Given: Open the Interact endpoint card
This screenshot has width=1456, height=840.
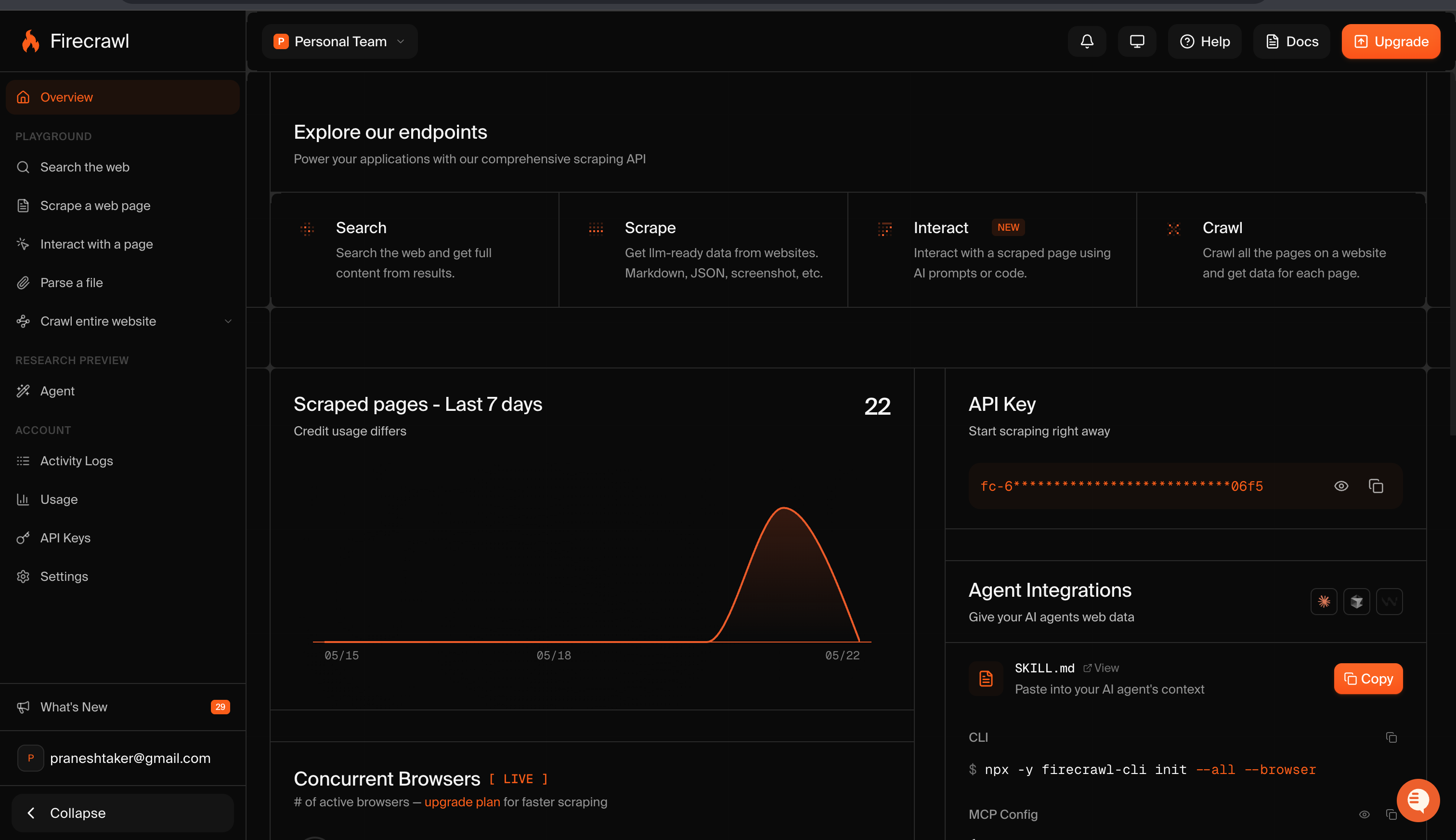Looking at the screenshot, I should pyautogui.click(x=992, y=250).
